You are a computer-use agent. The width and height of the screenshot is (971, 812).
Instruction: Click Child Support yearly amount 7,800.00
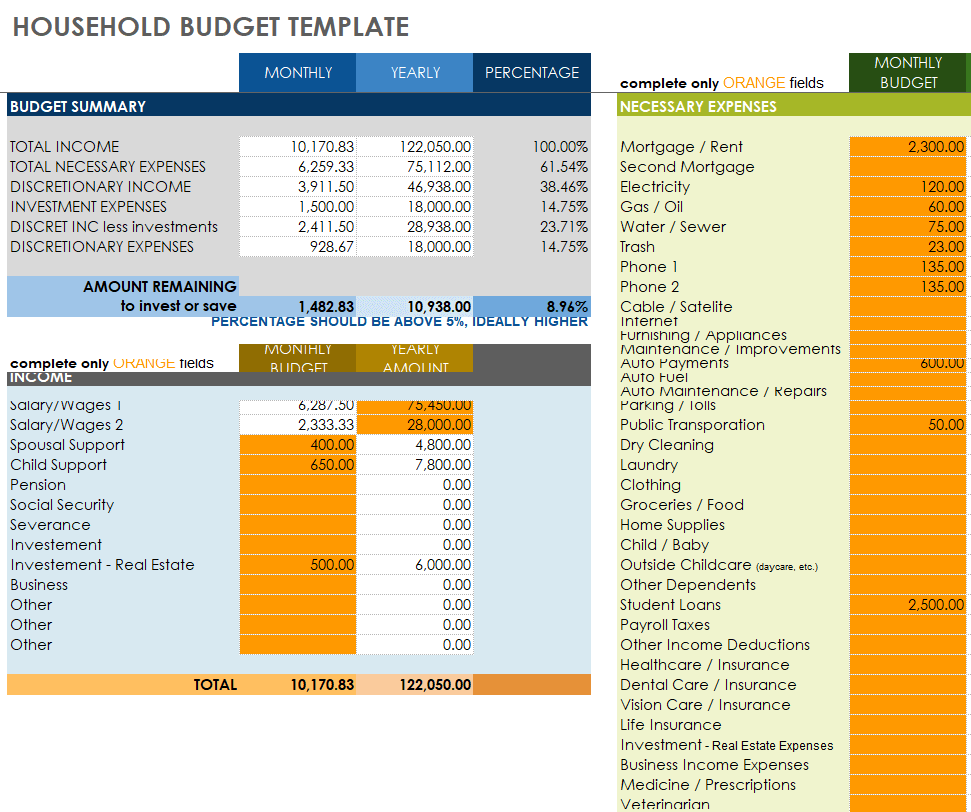pos(415,465)
